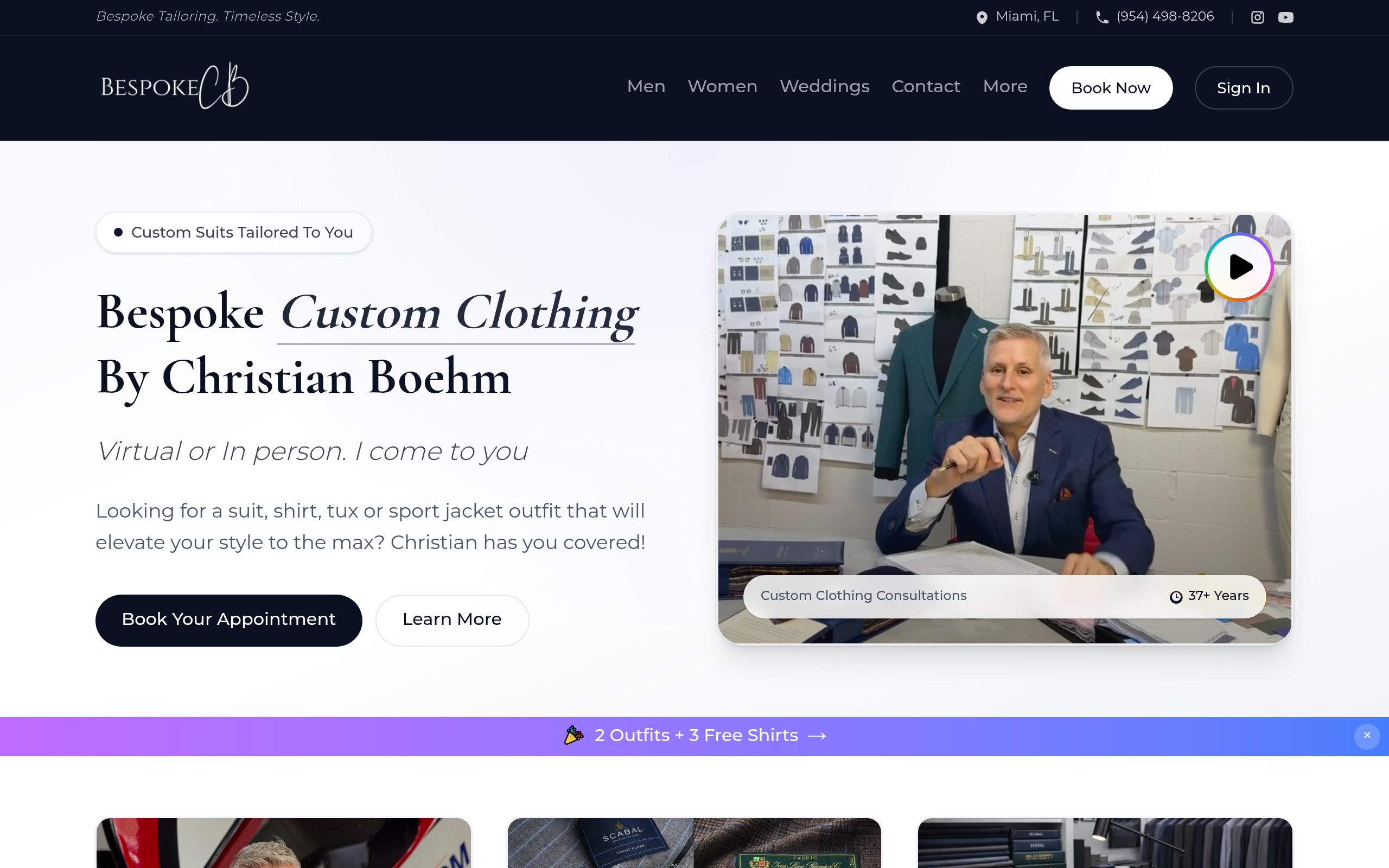1389x868 pixels.
Task: Open the YouTube icon link
Action: 1286,17
